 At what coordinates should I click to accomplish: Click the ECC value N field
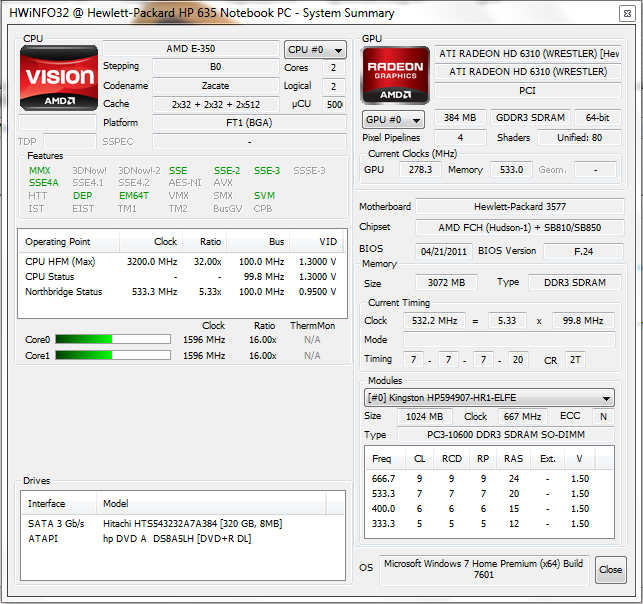pos(603,417)
